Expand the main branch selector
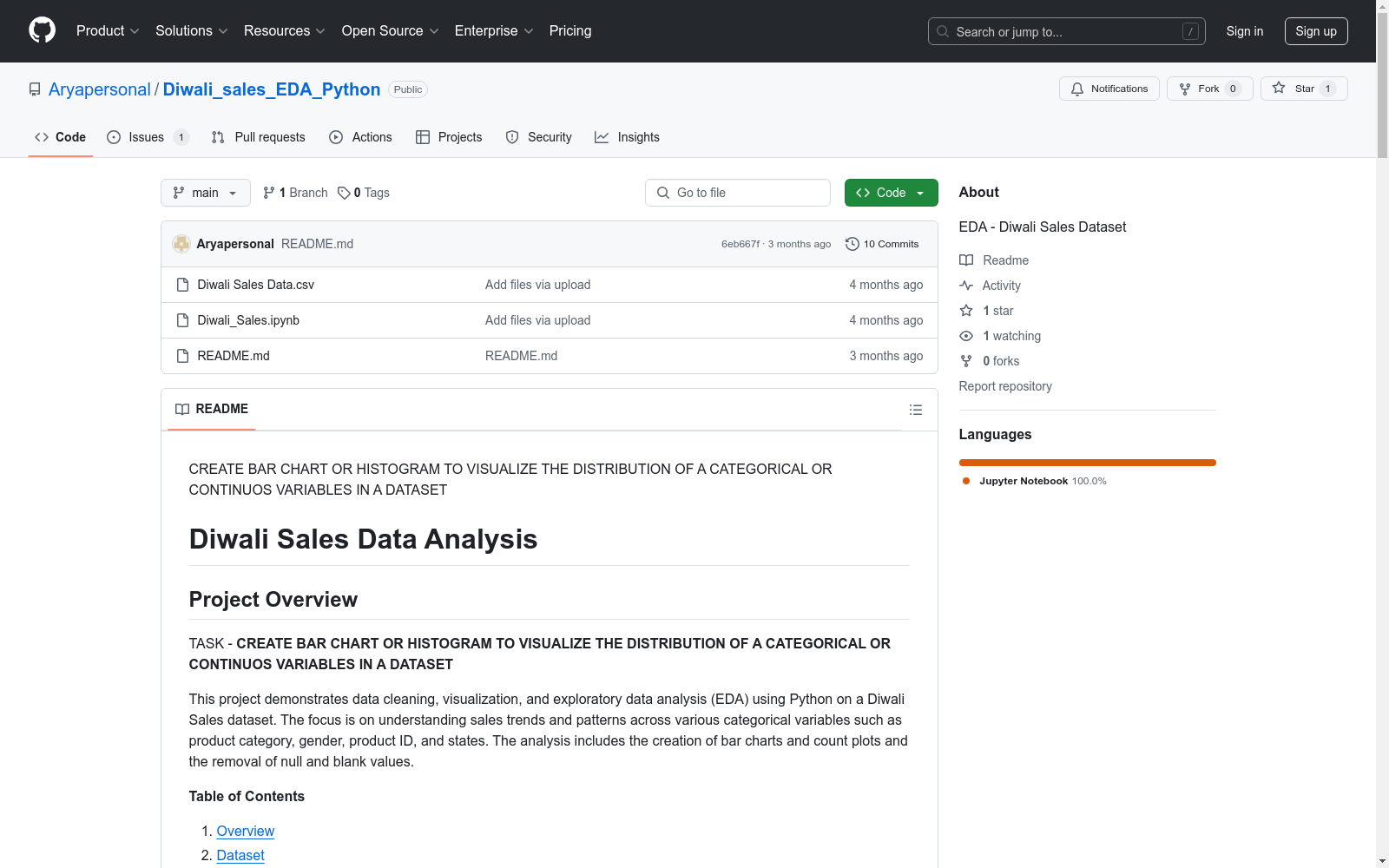The height and width of the screenshot is (868, 1389). click(x=206, y=193)
